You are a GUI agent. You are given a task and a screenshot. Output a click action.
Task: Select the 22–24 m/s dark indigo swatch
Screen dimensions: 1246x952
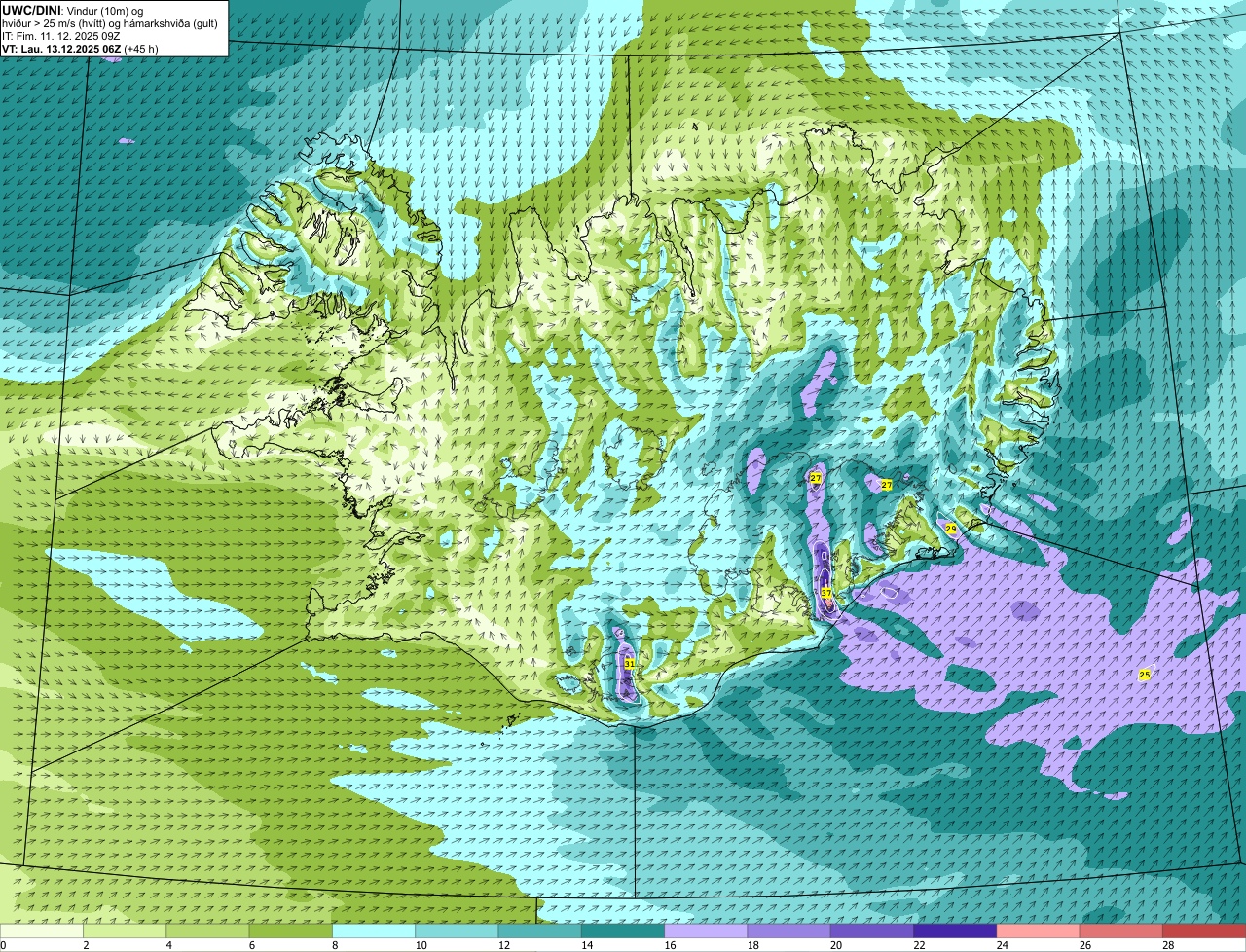pyautogui.click(x=955, y=931)
